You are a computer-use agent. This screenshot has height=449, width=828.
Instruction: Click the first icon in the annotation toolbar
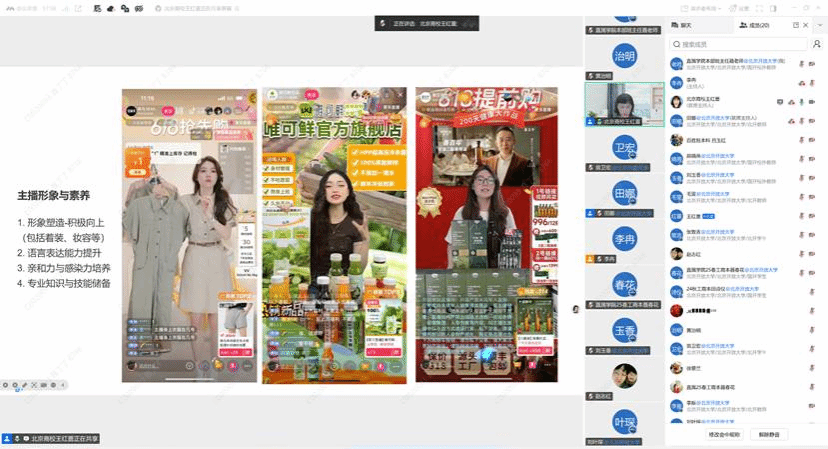6,385
